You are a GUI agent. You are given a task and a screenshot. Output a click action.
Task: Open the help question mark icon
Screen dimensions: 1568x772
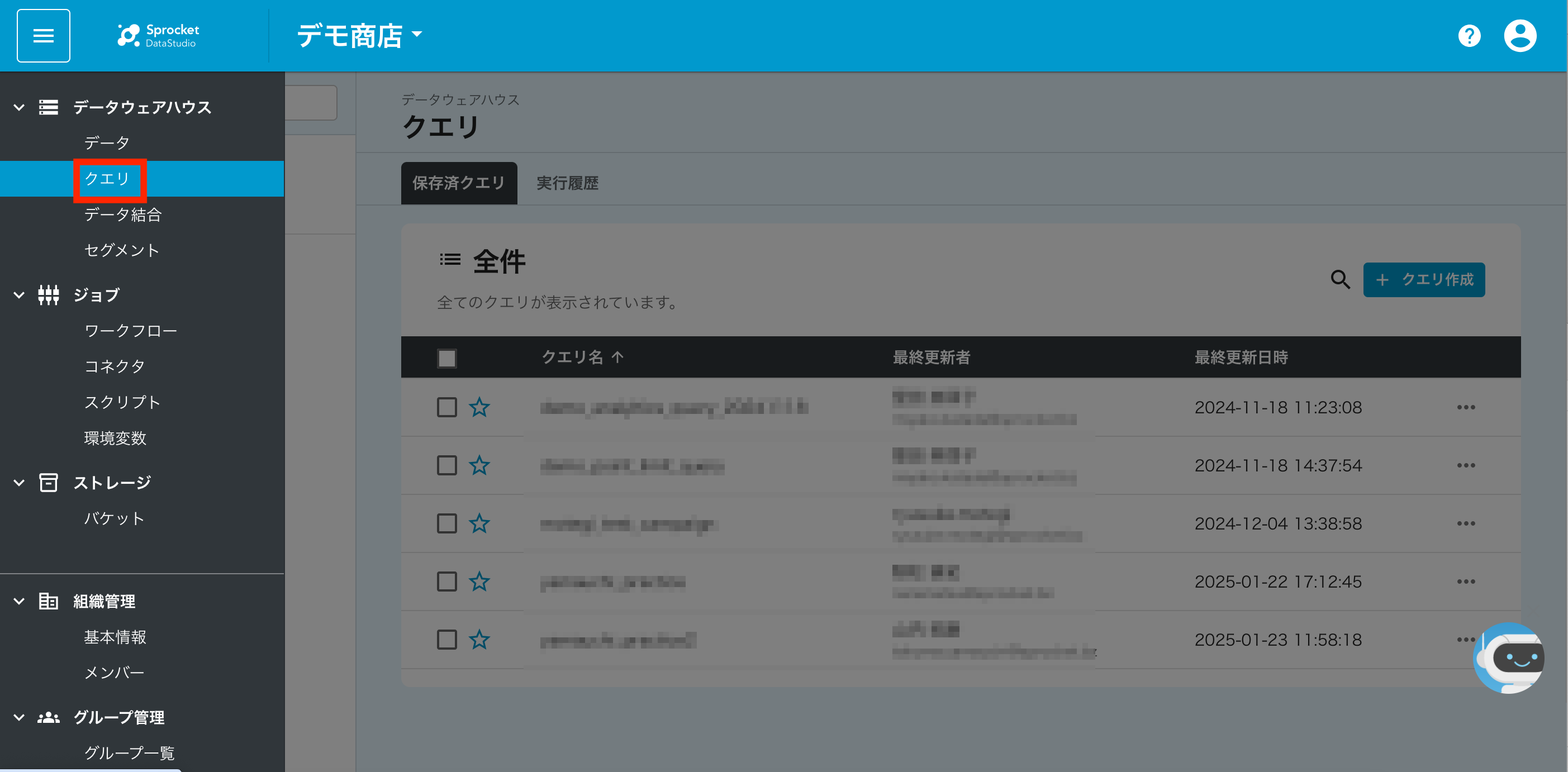(1469, 36)
